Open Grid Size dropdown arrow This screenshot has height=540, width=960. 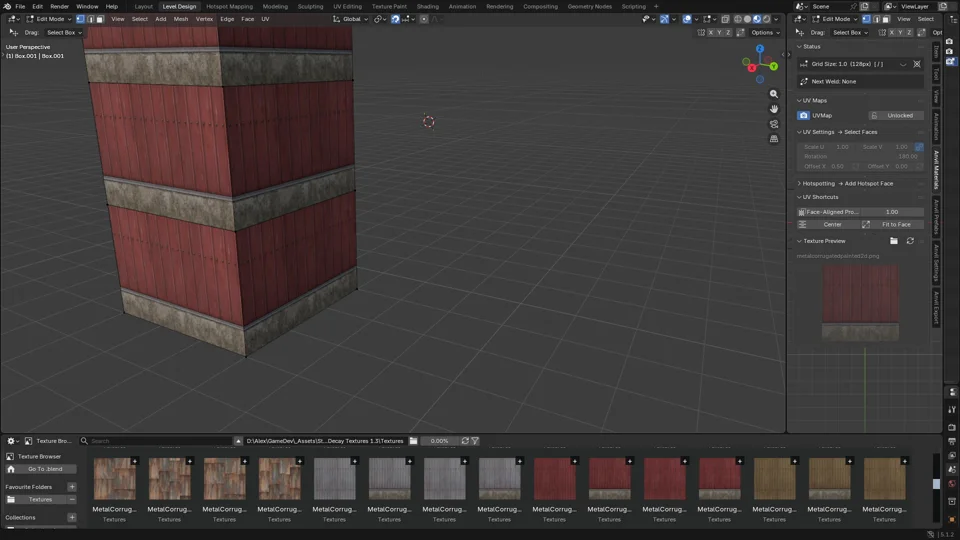coord(903,64)
